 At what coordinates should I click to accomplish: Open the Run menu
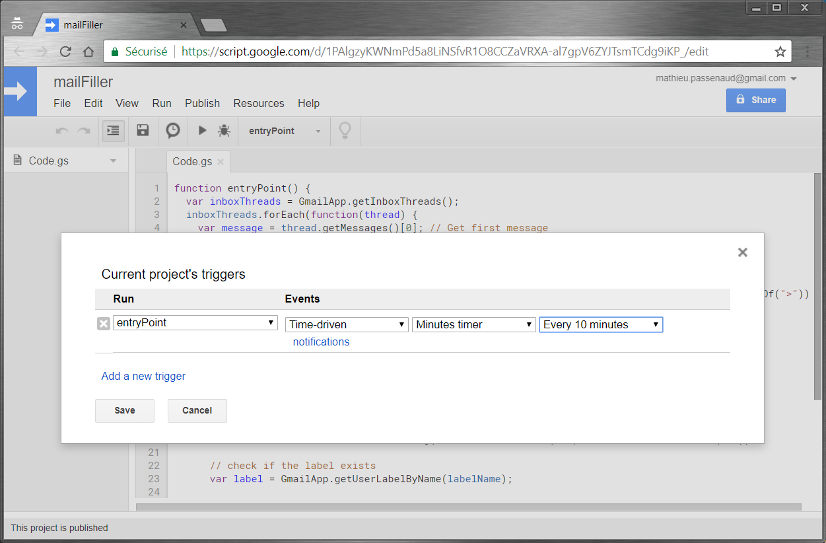tap(162, 103)
